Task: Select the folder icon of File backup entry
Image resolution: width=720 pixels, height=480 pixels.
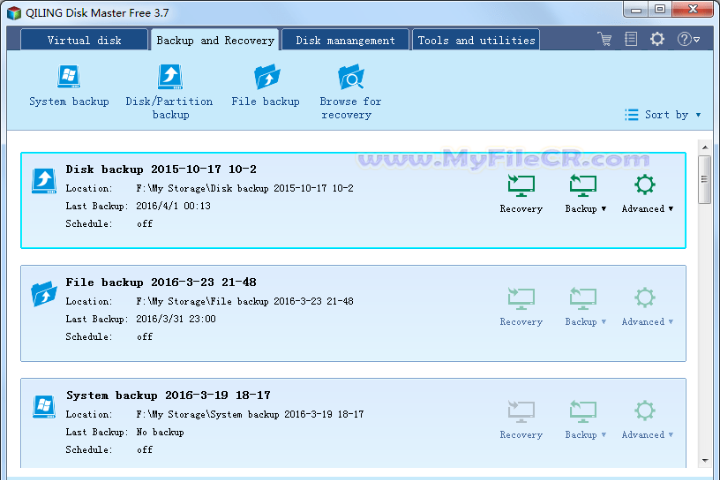Action: [44, 294]
